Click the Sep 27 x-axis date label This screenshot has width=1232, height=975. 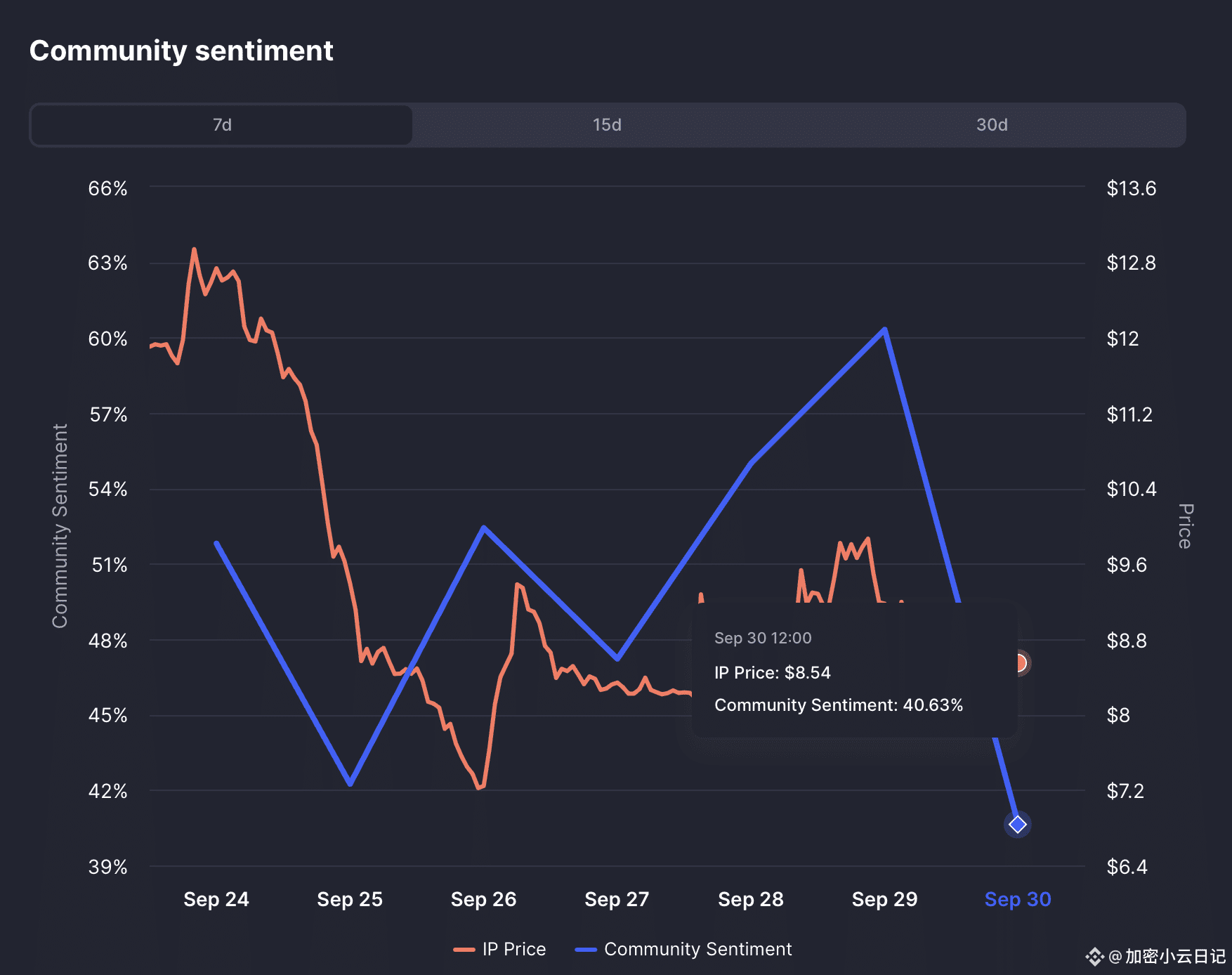click(x=617, y=899)
